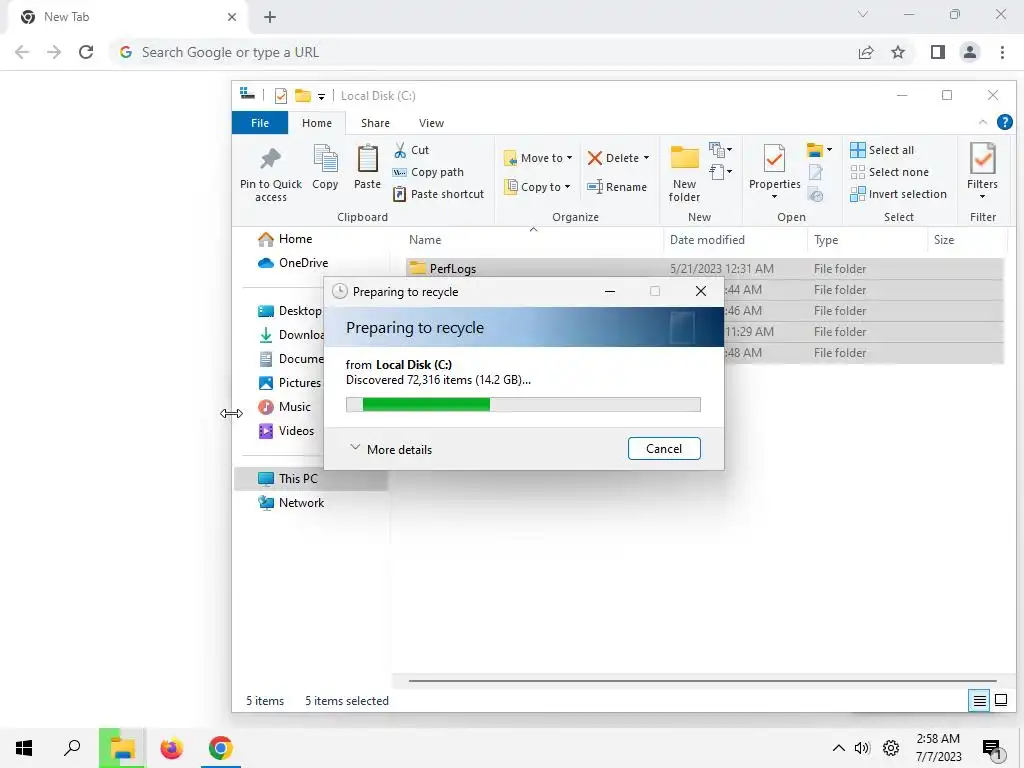Open Chrome profile avatar
Image resolution: width=1024 pixels, height=768 pixels.
coord(970,52)
